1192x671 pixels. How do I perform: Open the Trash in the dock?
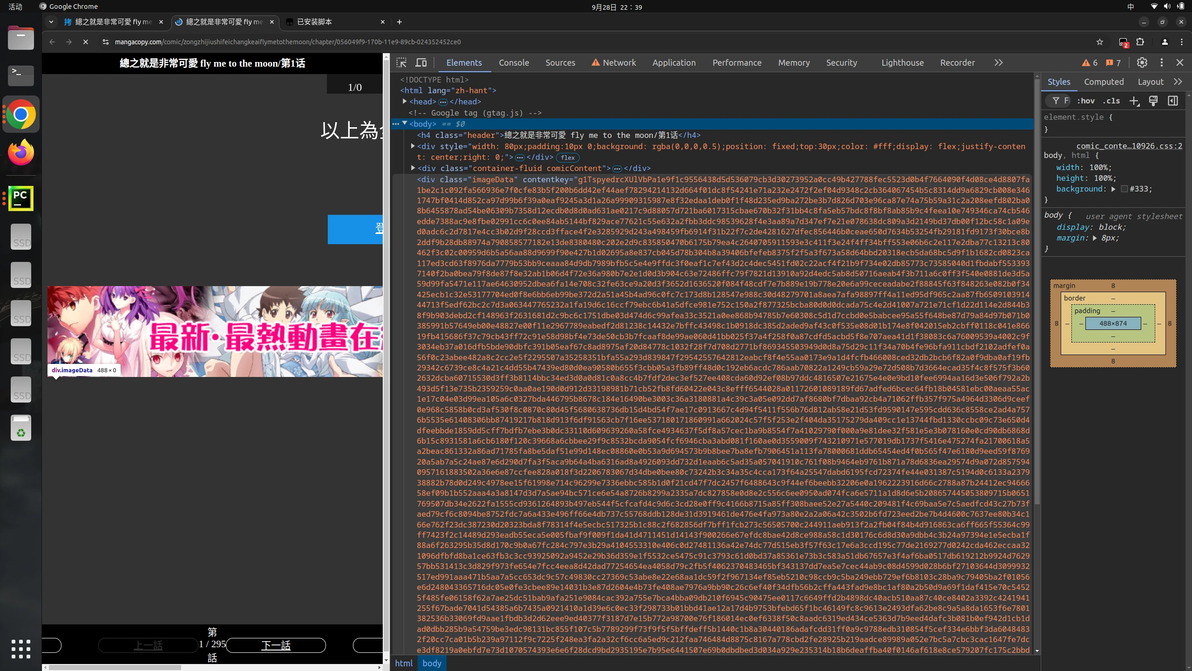pyautogui.click(x=21, y=429)
